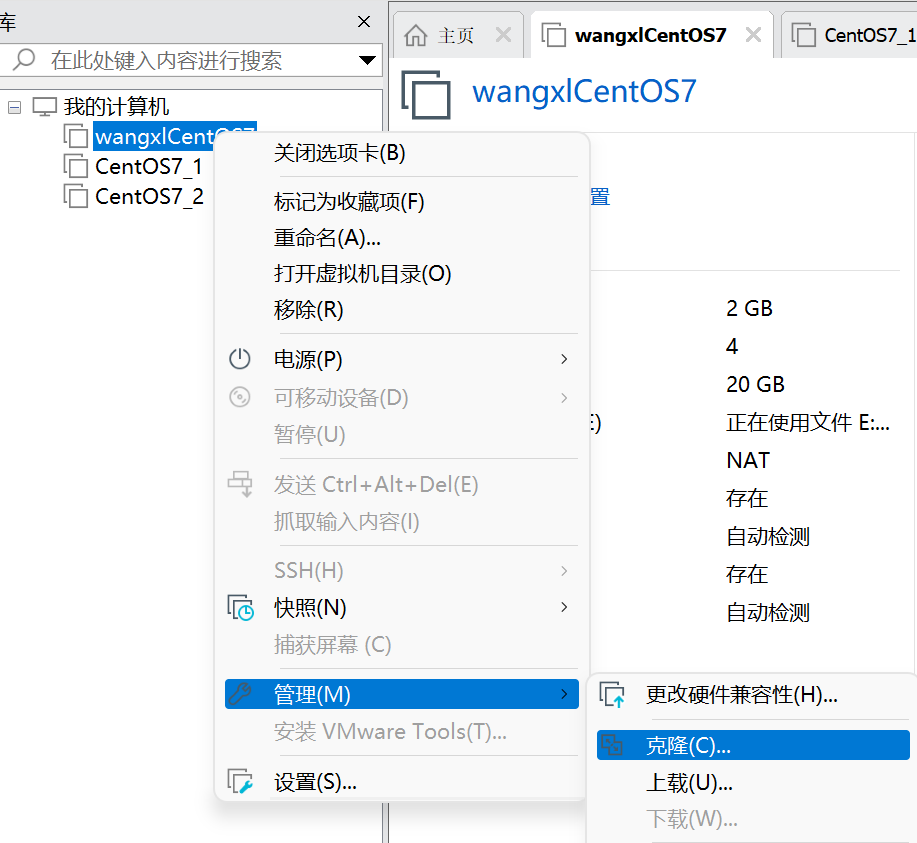The width and height of the screenshot is (917, 843).
Task: Click the VM icon on wangxlCentOS7 tab
Action: (x=553, y=35)
